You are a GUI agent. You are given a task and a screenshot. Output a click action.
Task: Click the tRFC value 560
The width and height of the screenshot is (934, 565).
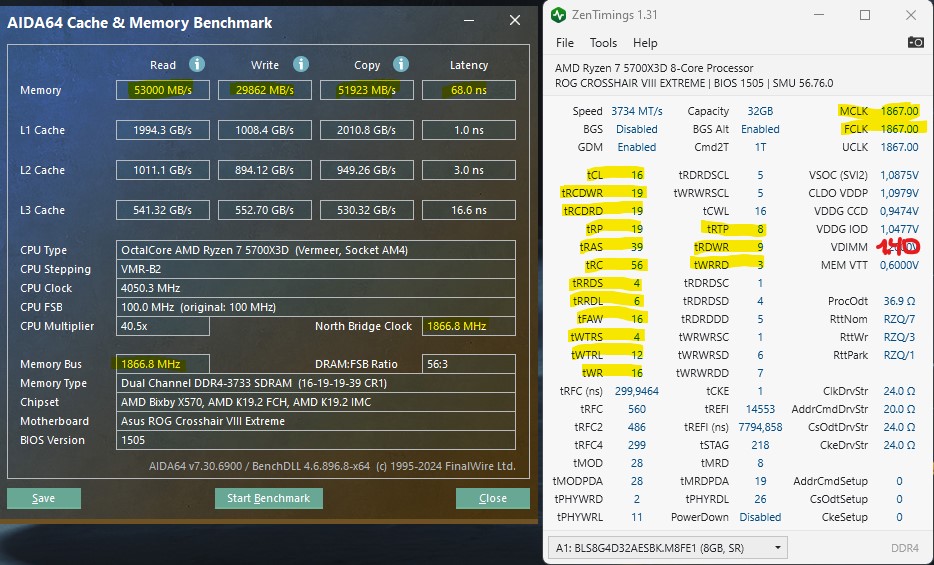(x=637, y=409)
